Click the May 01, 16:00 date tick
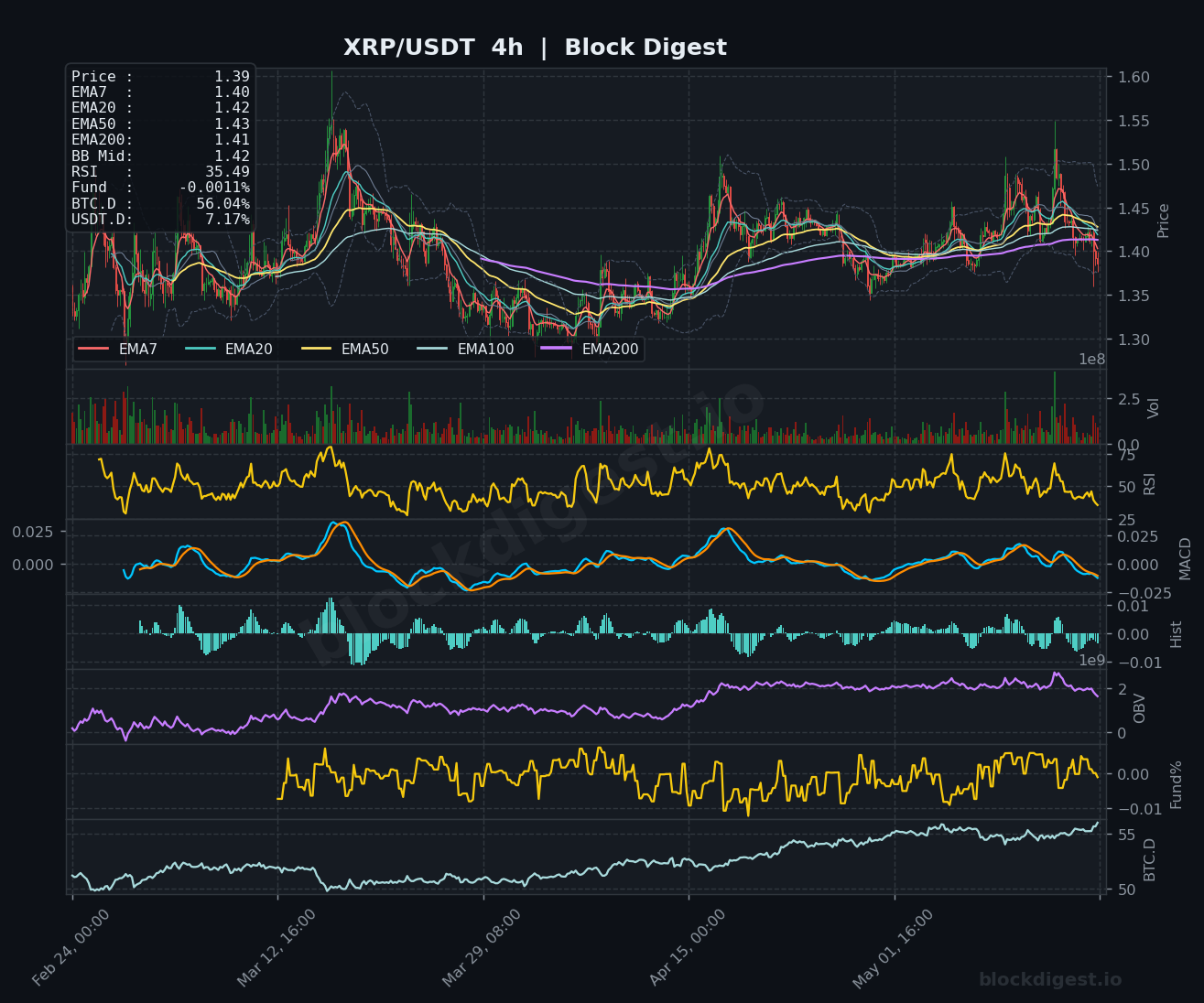Image resolution: width=1204 pixels, height=1003 pixels. pyautogui.click(x=893, y=947)
